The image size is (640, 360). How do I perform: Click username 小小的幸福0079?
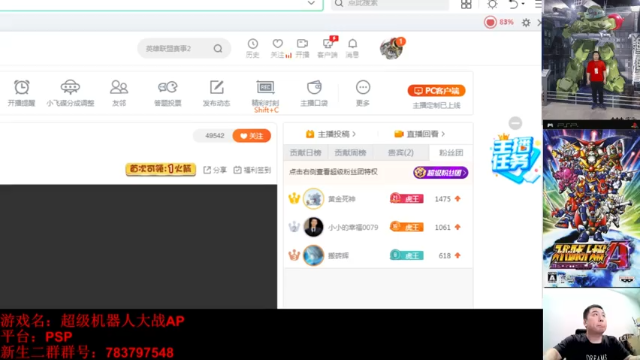click(353, 227)
